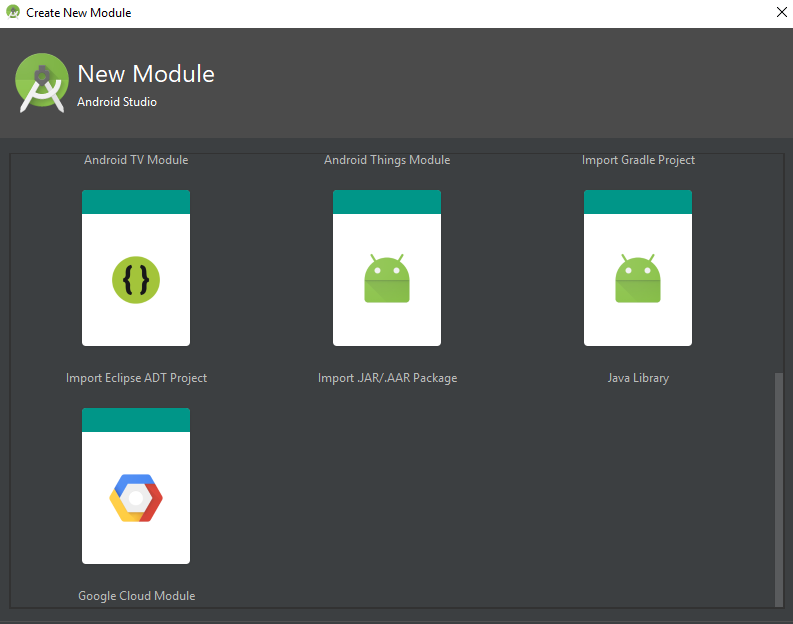
Task: Click the teal header of JAR/AAR Package card
Action: tap(387, 202)
